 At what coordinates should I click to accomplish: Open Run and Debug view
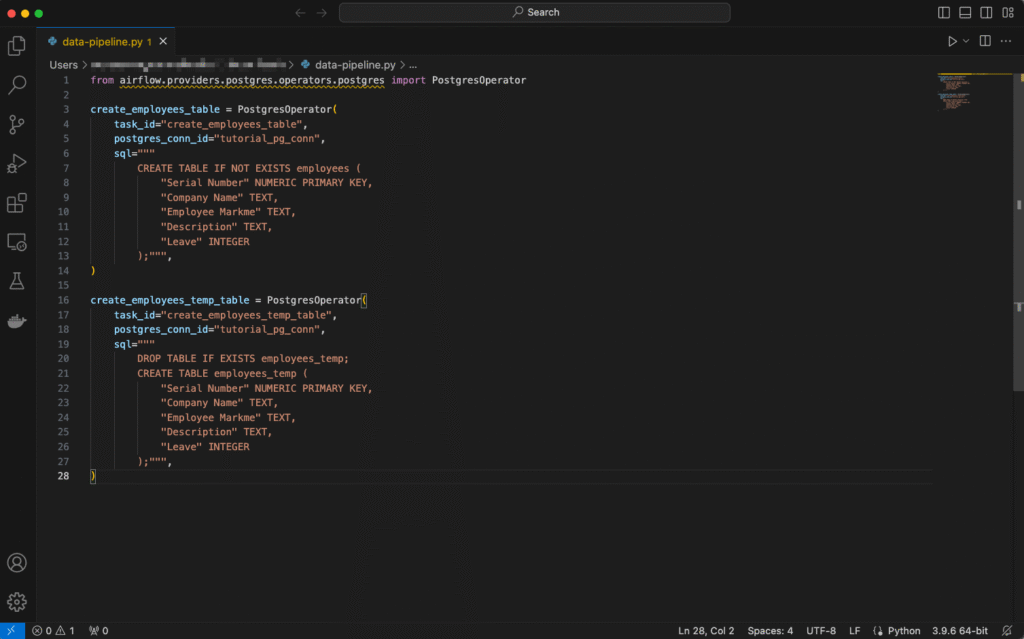pyautogui.click(x=17, y=163)
